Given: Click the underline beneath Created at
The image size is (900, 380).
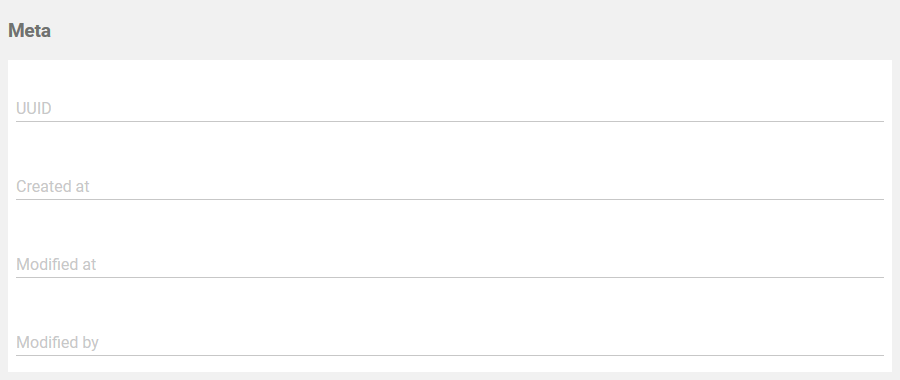Looking at the screenshot, I should pos(449,200).
